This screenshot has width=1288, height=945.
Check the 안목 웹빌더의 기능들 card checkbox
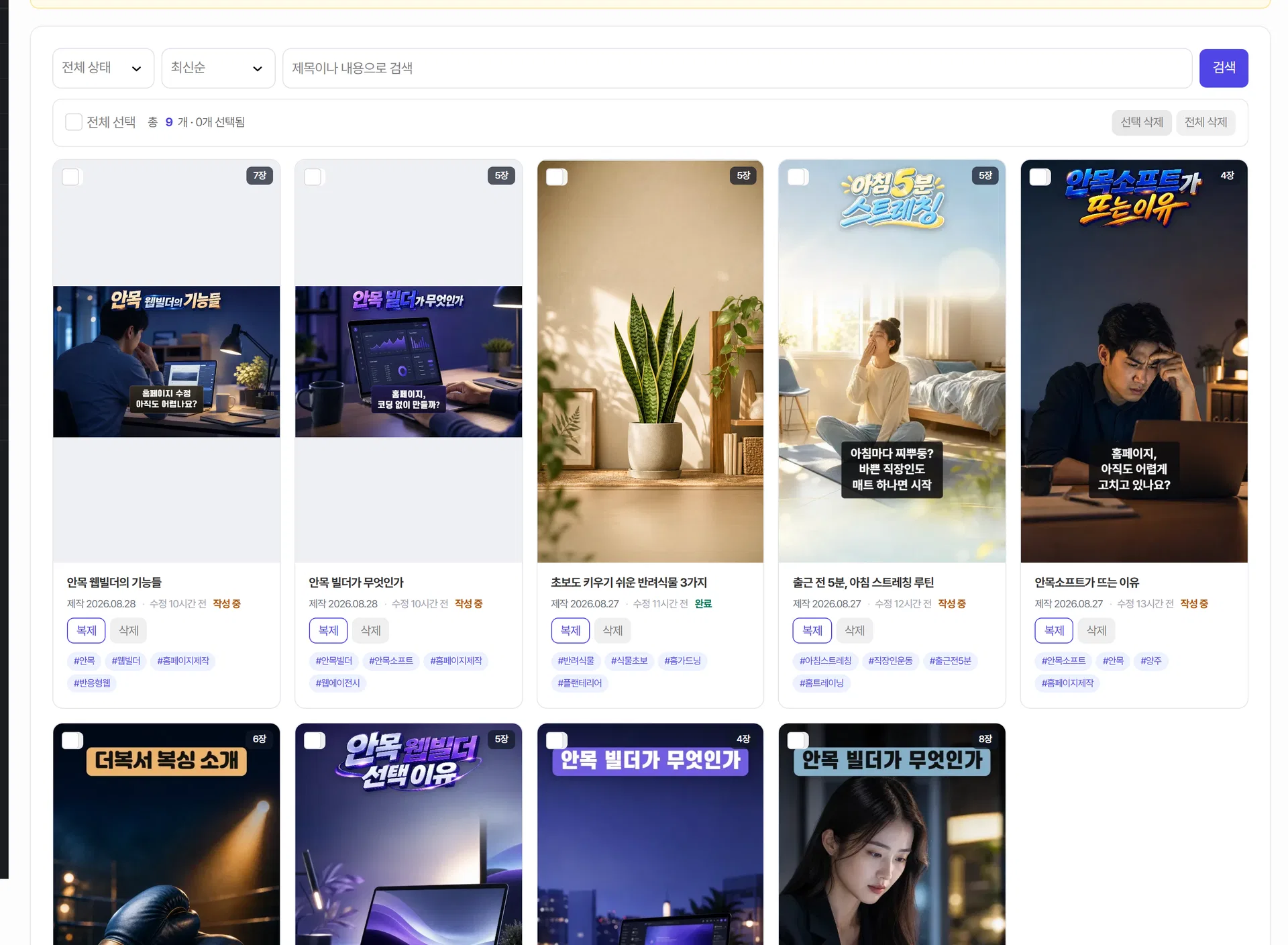(x=70, y=177)
